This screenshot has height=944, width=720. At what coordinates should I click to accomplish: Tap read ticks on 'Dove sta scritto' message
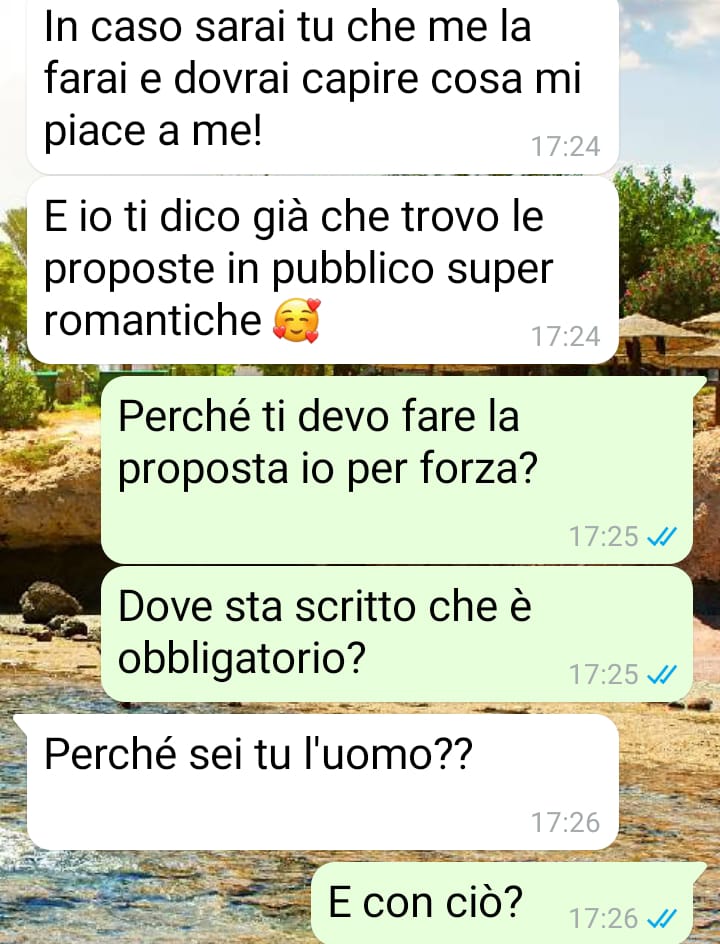[662, 675]
